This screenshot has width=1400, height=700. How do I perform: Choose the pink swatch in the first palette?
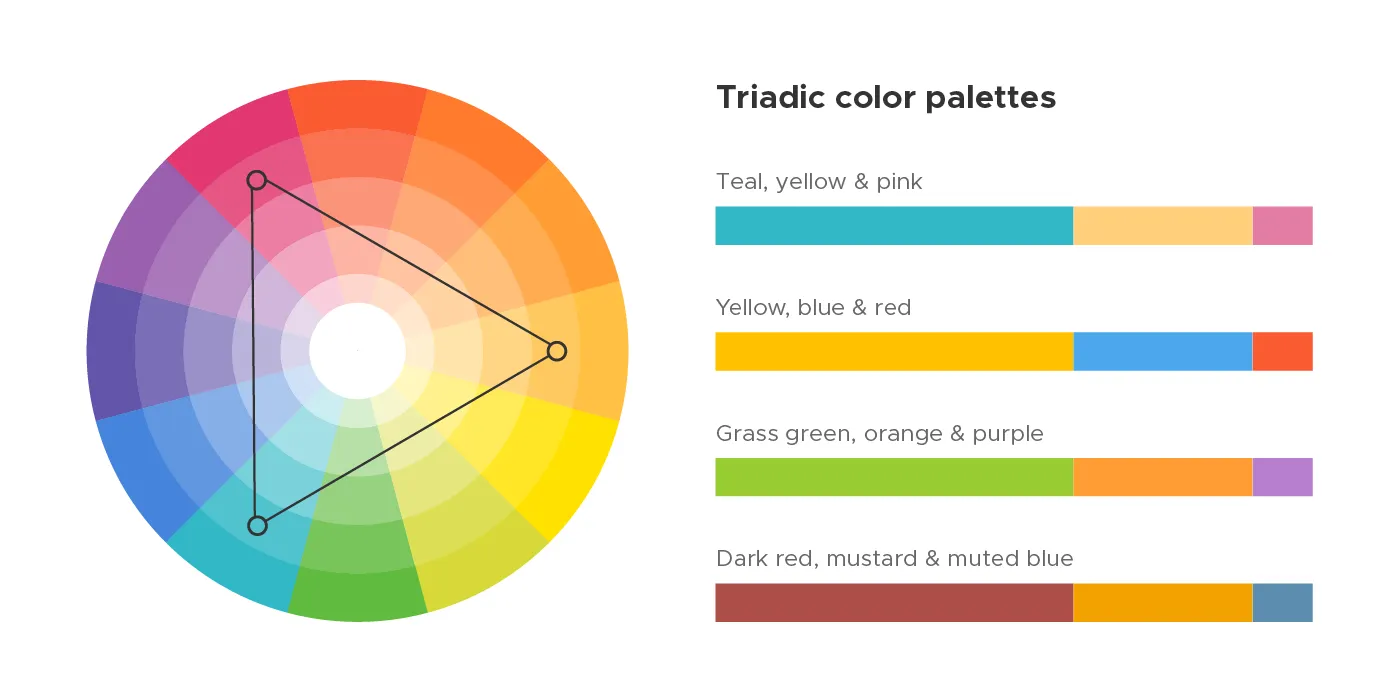tap(1282, 226)
